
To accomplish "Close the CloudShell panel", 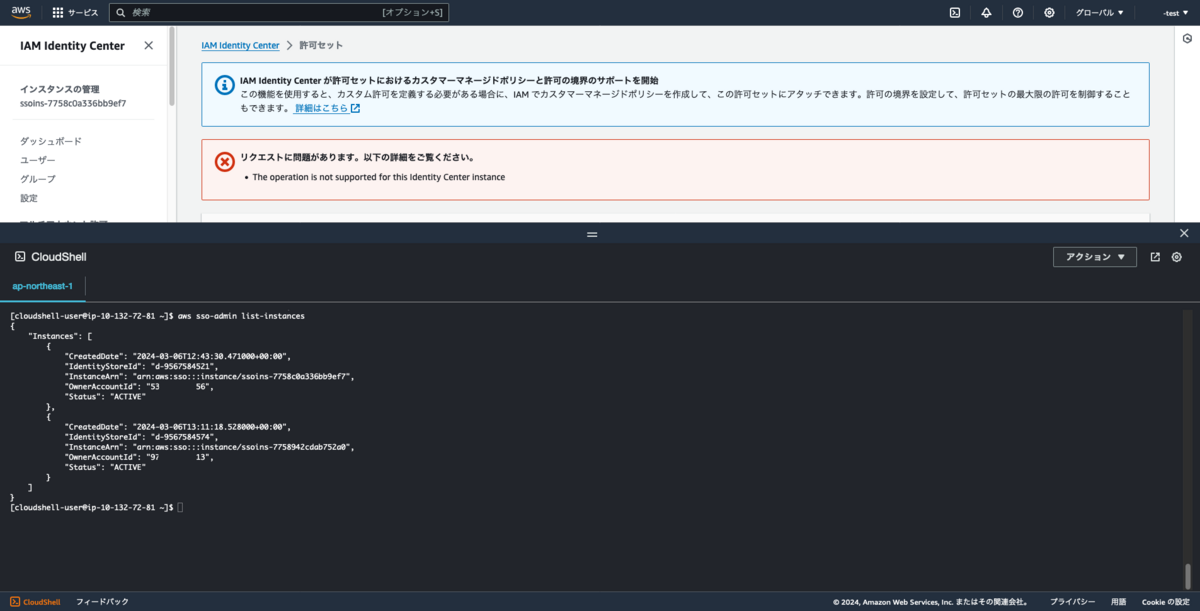I will tap(1185, 233).
